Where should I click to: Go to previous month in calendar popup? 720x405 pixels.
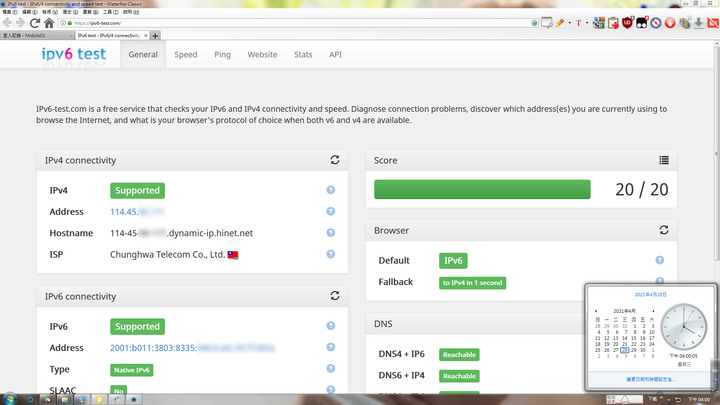596,311
